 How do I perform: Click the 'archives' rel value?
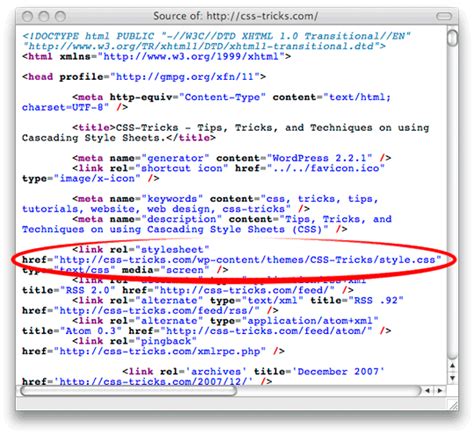(216, 372)
